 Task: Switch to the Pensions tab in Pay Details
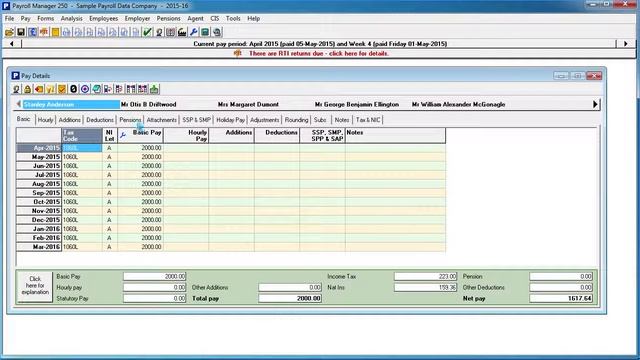pos(130,120)
